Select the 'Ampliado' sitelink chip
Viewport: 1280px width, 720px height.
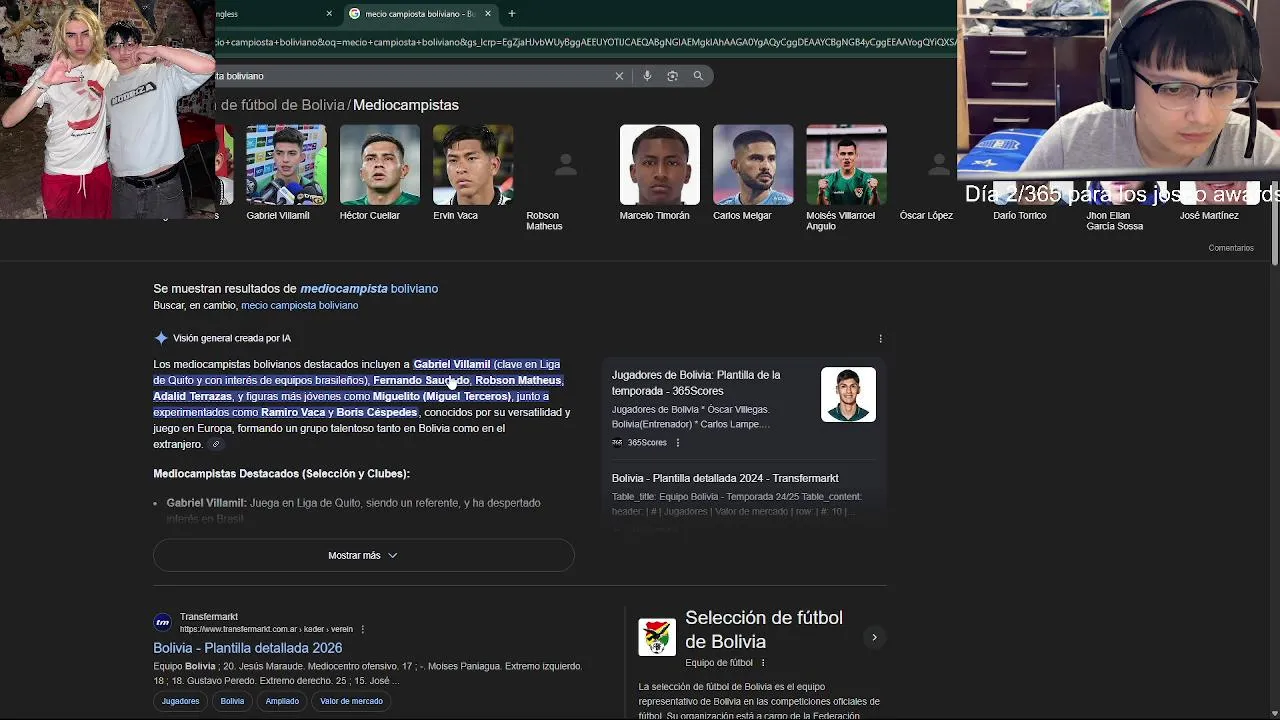(x=282, y=701)
